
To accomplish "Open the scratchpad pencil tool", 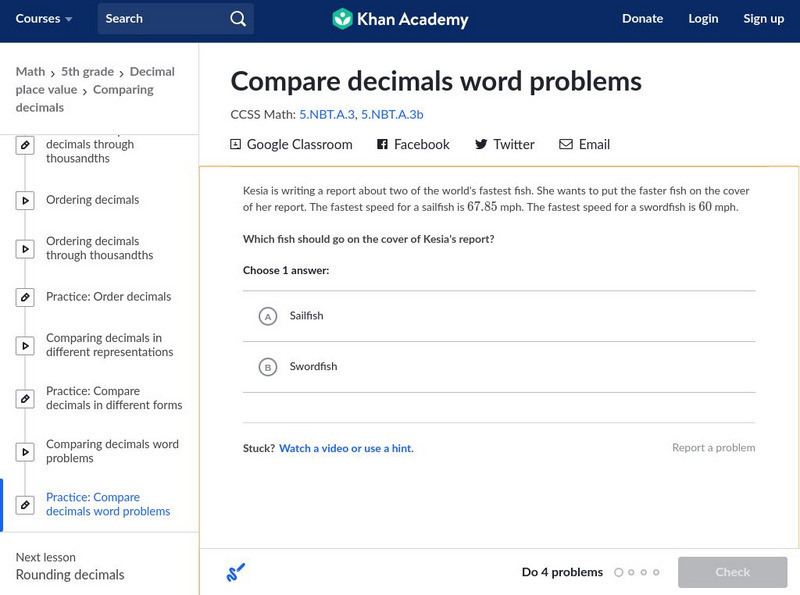I will pos(236,572).
